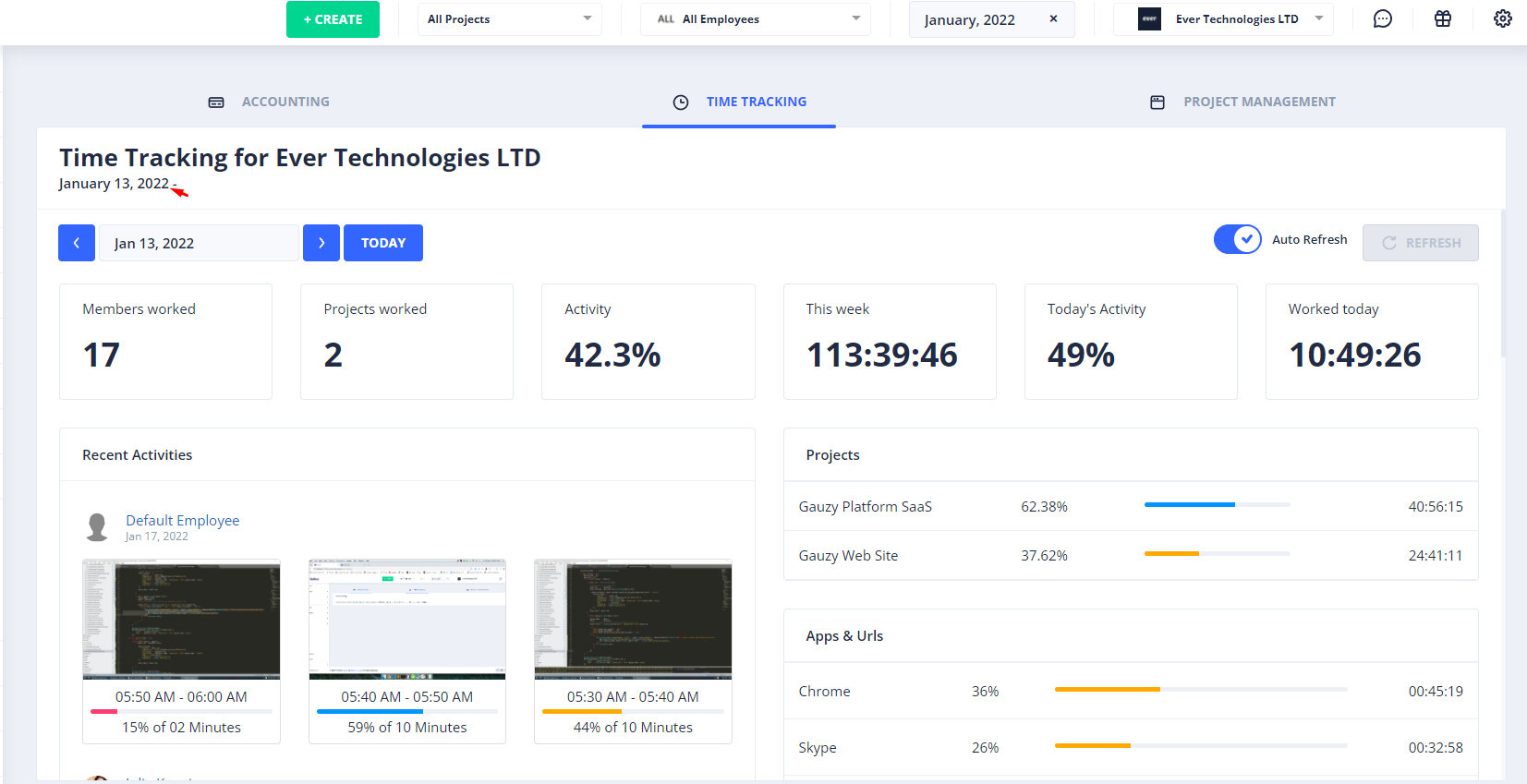Image resolution: width=1527 pixels, height=784 pixels.
Task: Open the gift box icon
Action: pyautogui.click(x=1443, y=18)
